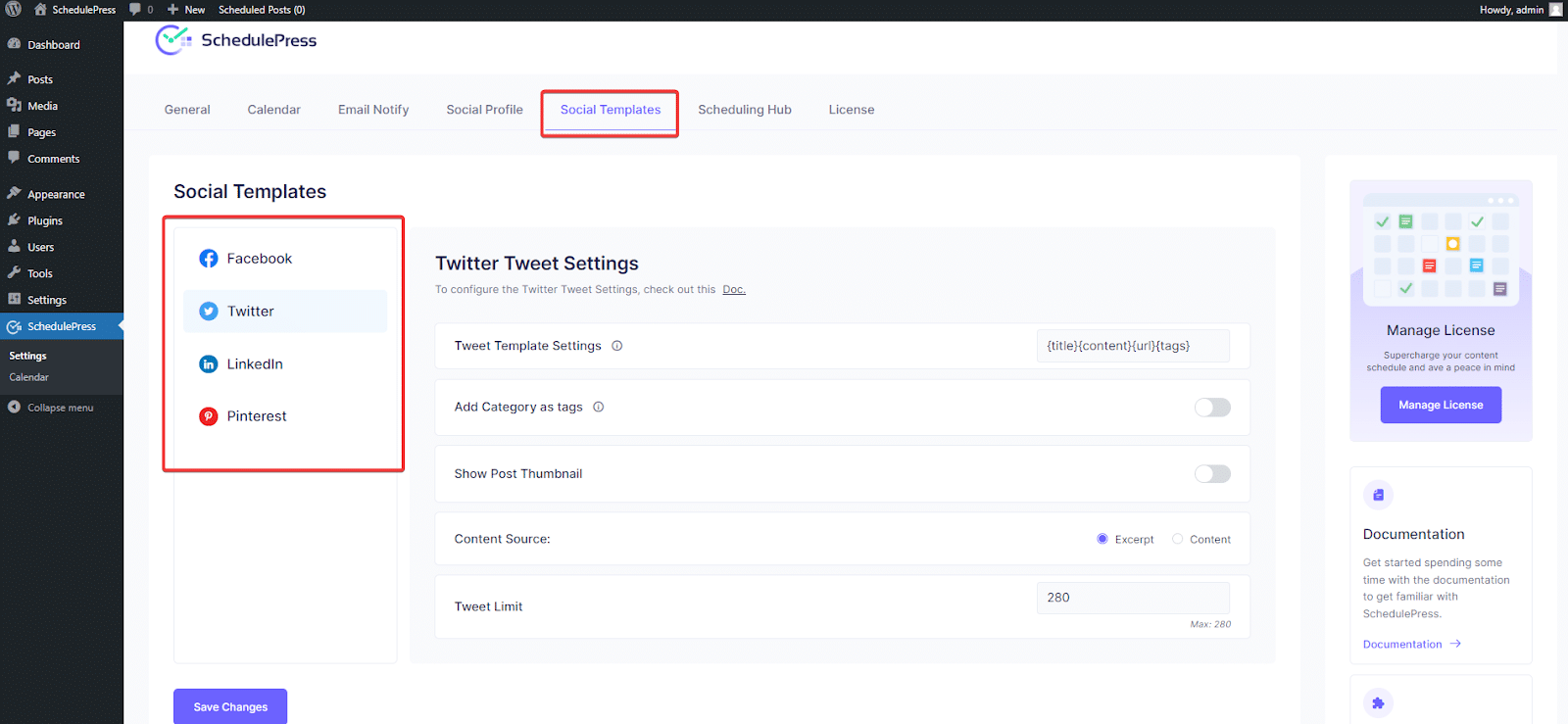Image resolution: width=1568 pixels, height=724 pixels.
Task: Open Calendar submenu under SchedulePress
Action: [x=29, y=377]
